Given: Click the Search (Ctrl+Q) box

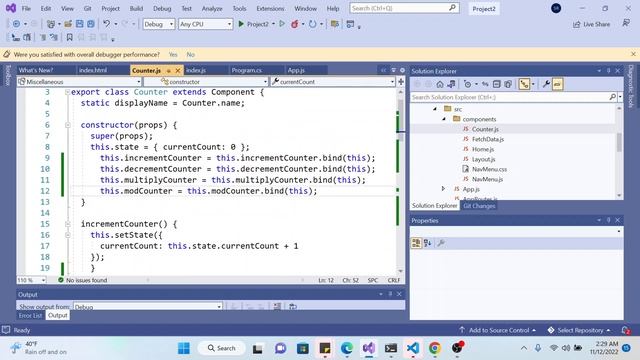Looking at the screenshot, I should pyautogui.click(x=404, y=8).
